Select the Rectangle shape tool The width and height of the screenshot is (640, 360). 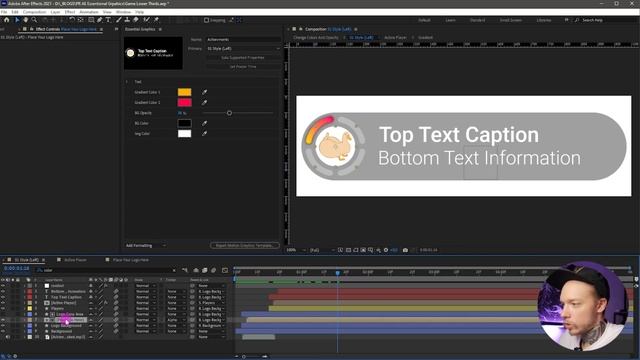point(91,20)
